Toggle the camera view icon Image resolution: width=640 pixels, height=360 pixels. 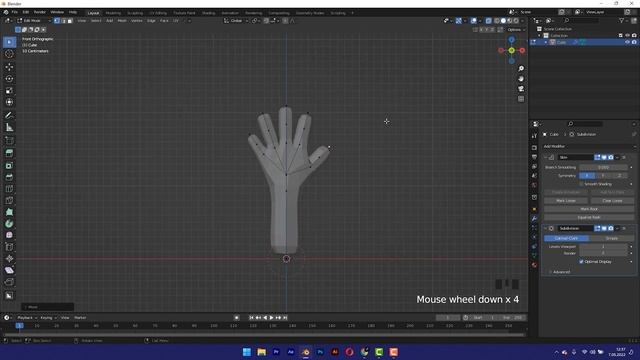521,89
